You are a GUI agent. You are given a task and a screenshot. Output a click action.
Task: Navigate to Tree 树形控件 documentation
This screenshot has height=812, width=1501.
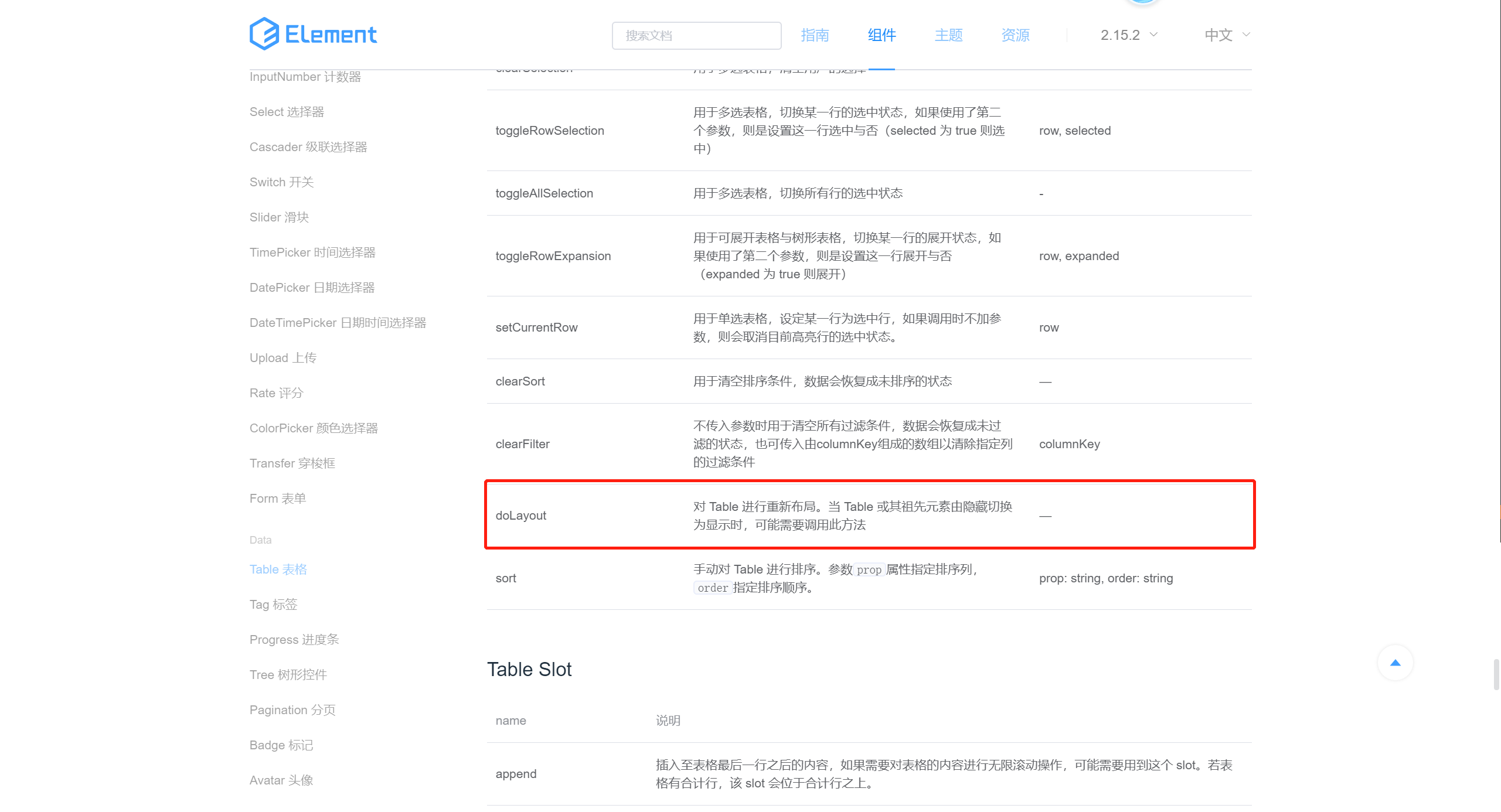pos(288,674)
